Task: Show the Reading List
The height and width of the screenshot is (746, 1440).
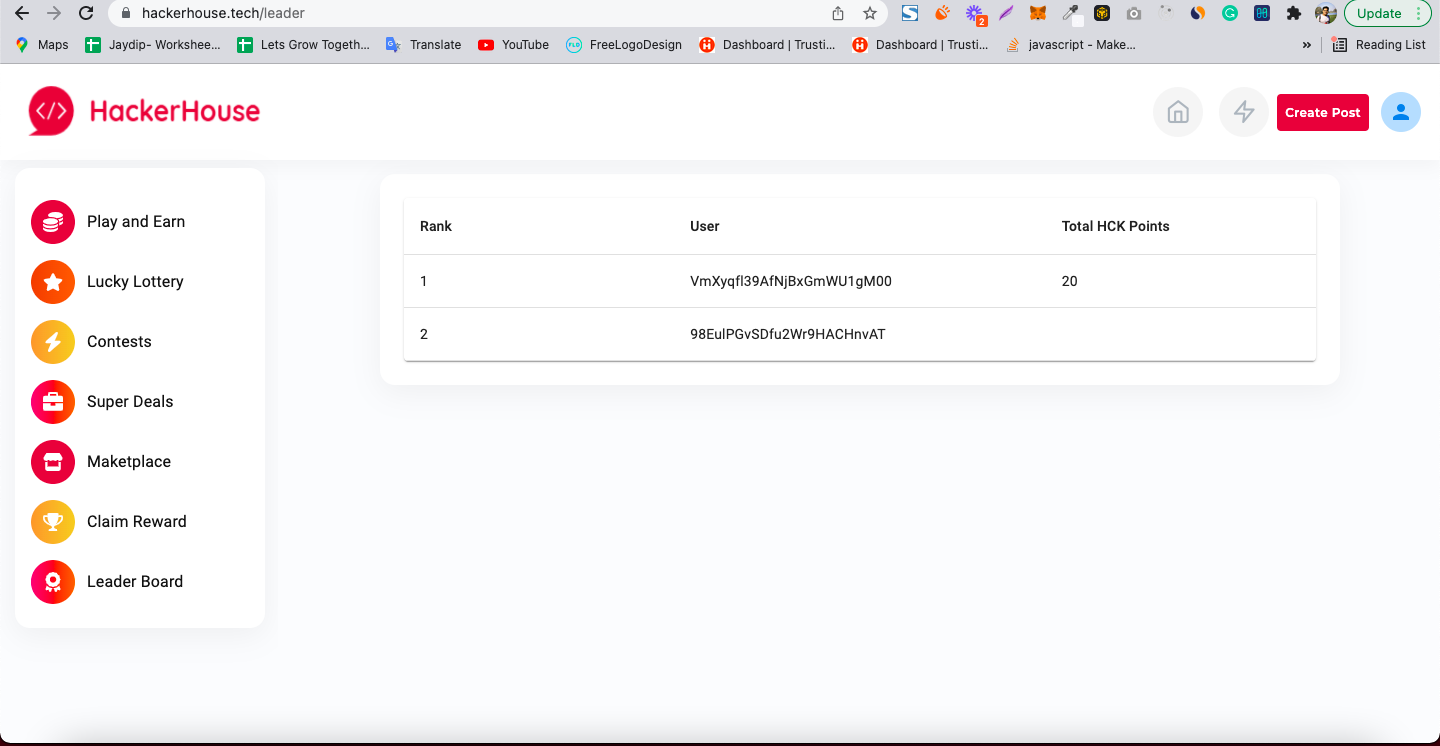Action: pos(1378,44)
